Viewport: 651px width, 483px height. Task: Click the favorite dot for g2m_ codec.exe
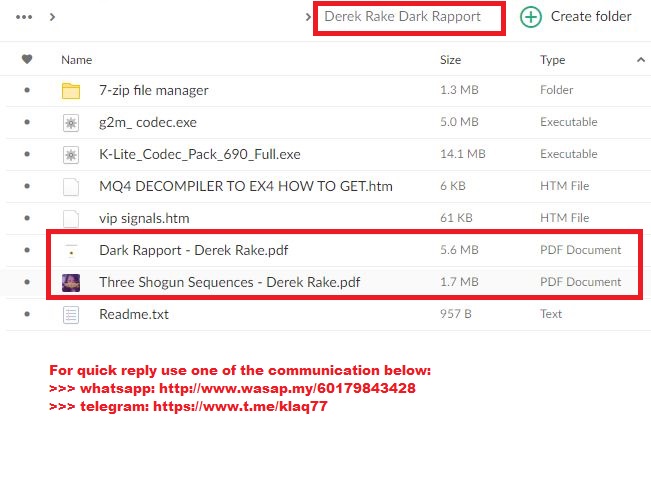(x=27, y=122)
